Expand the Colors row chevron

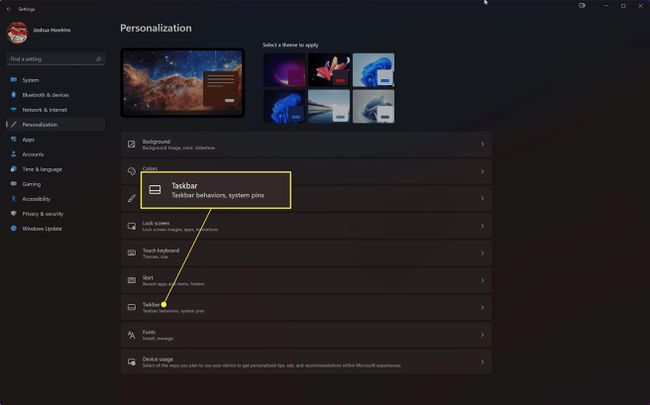tap(483, 171)
